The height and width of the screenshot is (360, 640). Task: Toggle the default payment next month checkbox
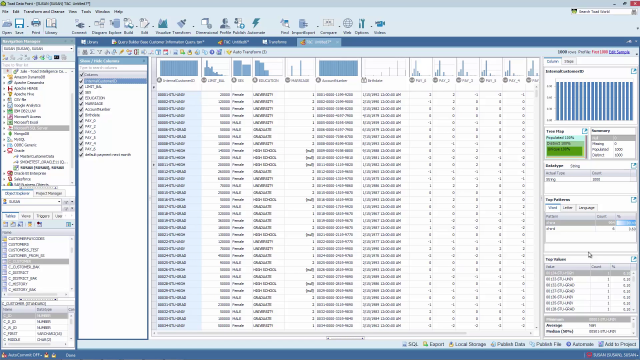[82, 155]
